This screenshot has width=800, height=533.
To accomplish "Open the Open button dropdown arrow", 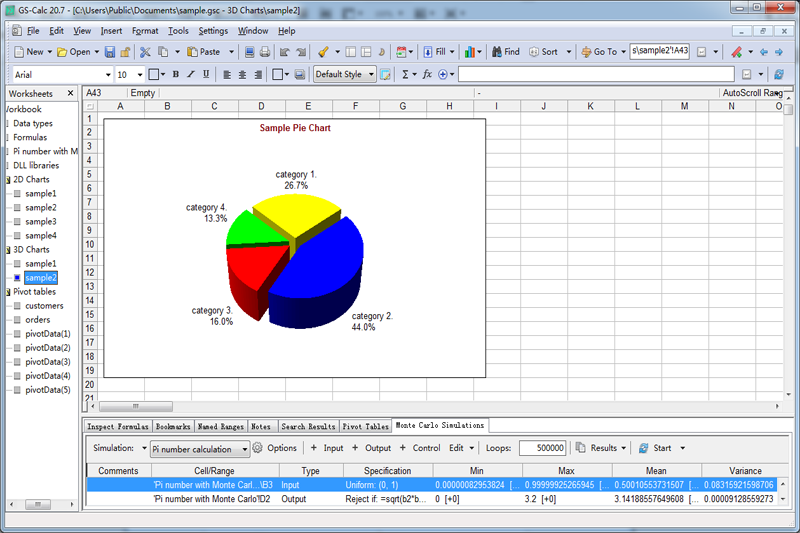I will click(x=96, y=52).
